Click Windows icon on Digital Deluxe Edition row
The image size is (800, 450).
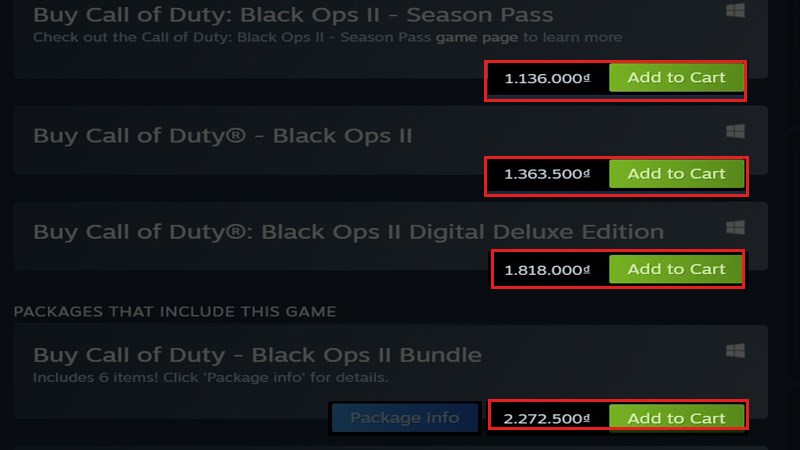(735, 228)
